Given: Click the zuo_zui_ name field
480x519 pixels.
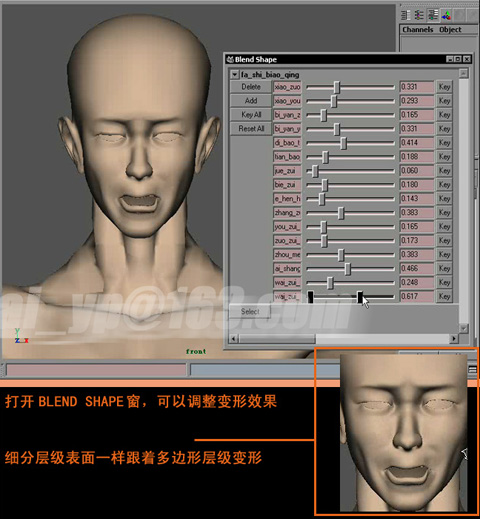Looking at the screenshot, I should (287, 241).
